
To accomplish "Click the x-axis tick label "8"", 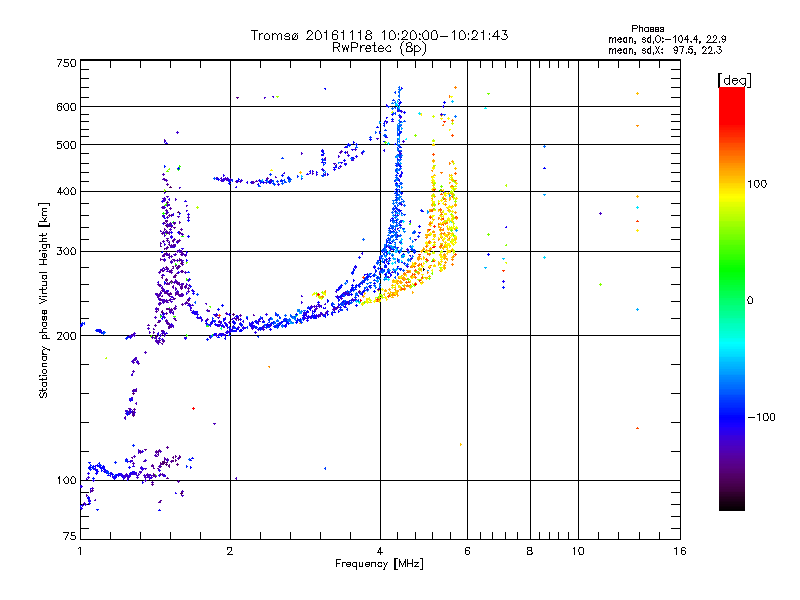I will (x=530, y=551).
